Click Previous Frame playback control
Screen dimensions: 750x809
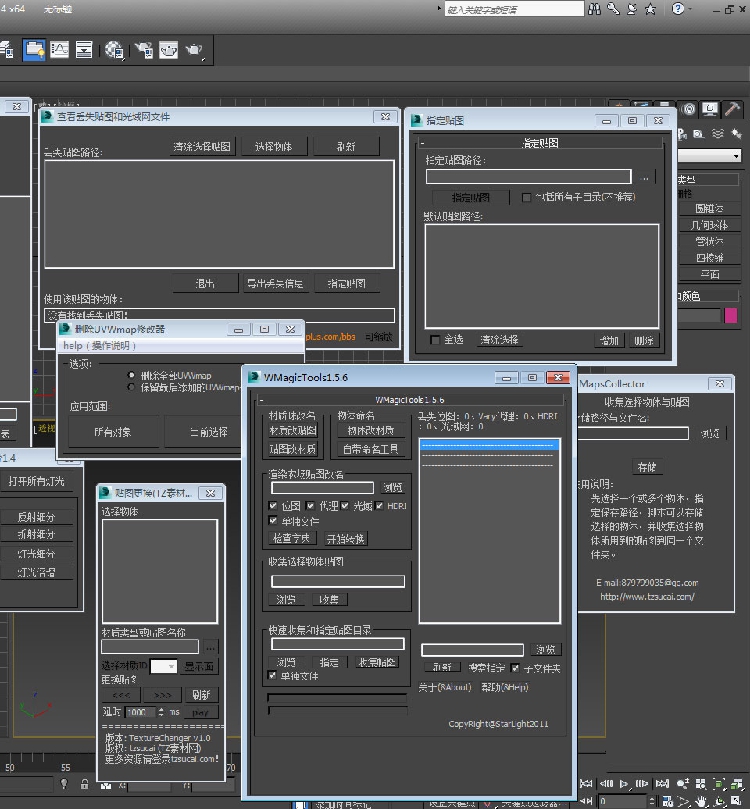coord(607,784)
